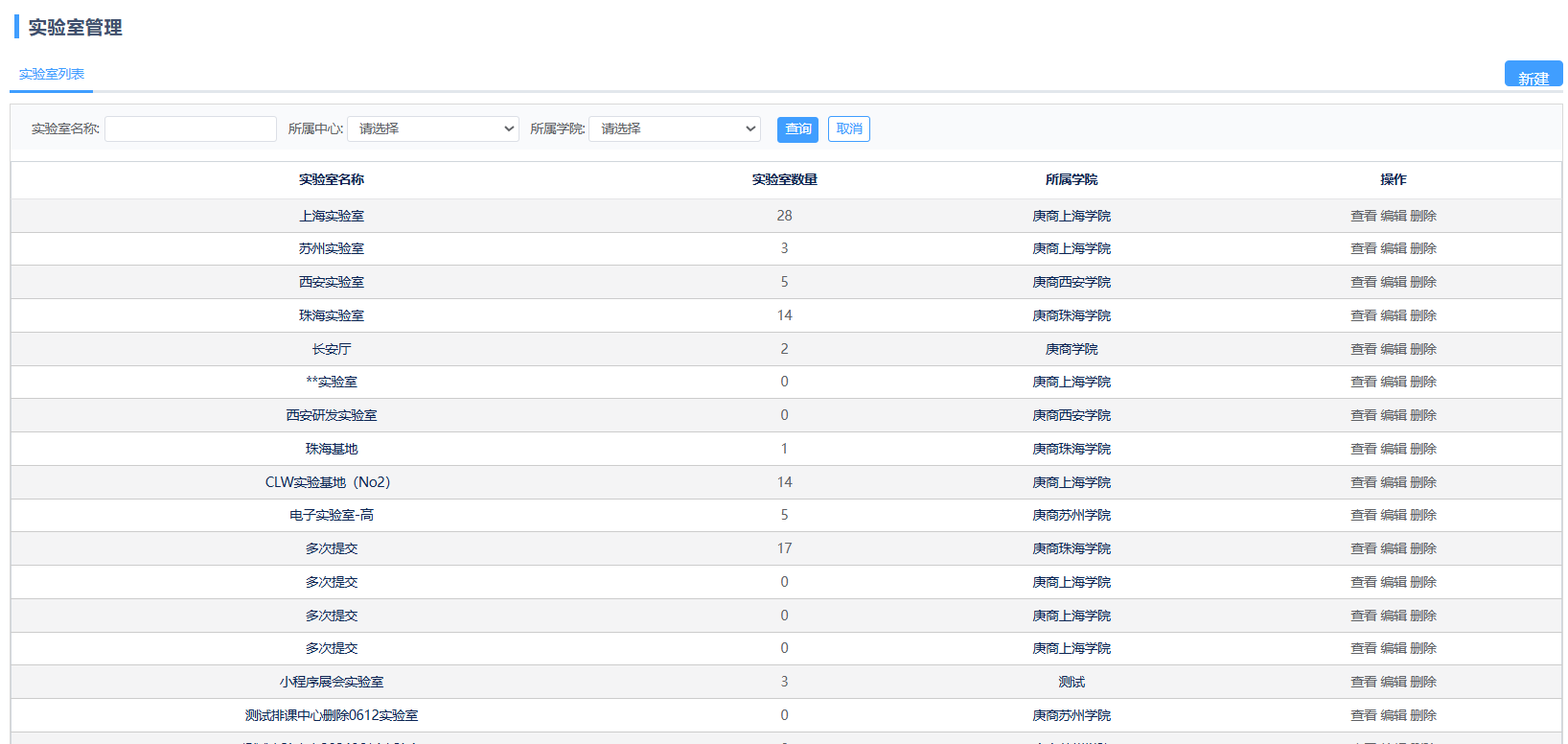Delete the 西安实验室 entry
This screenshot has width=1568, height=744.
point(1423,282)
